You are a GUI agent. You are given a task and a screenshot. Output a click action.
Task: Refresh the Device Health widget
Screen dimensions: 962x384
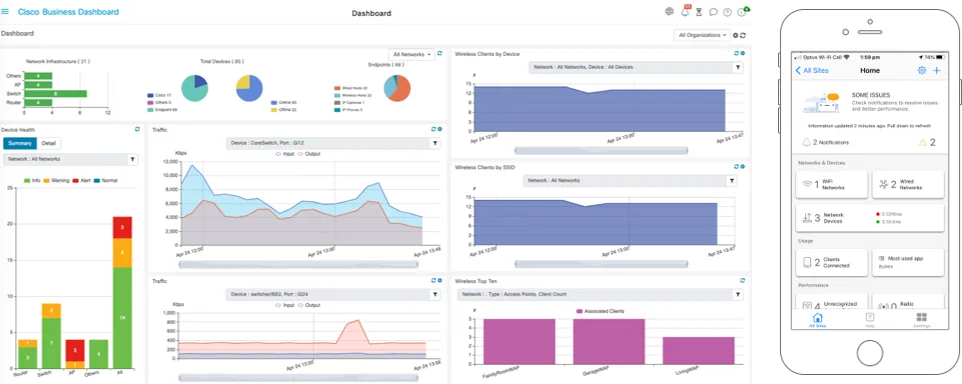click(x=137, y=129)
